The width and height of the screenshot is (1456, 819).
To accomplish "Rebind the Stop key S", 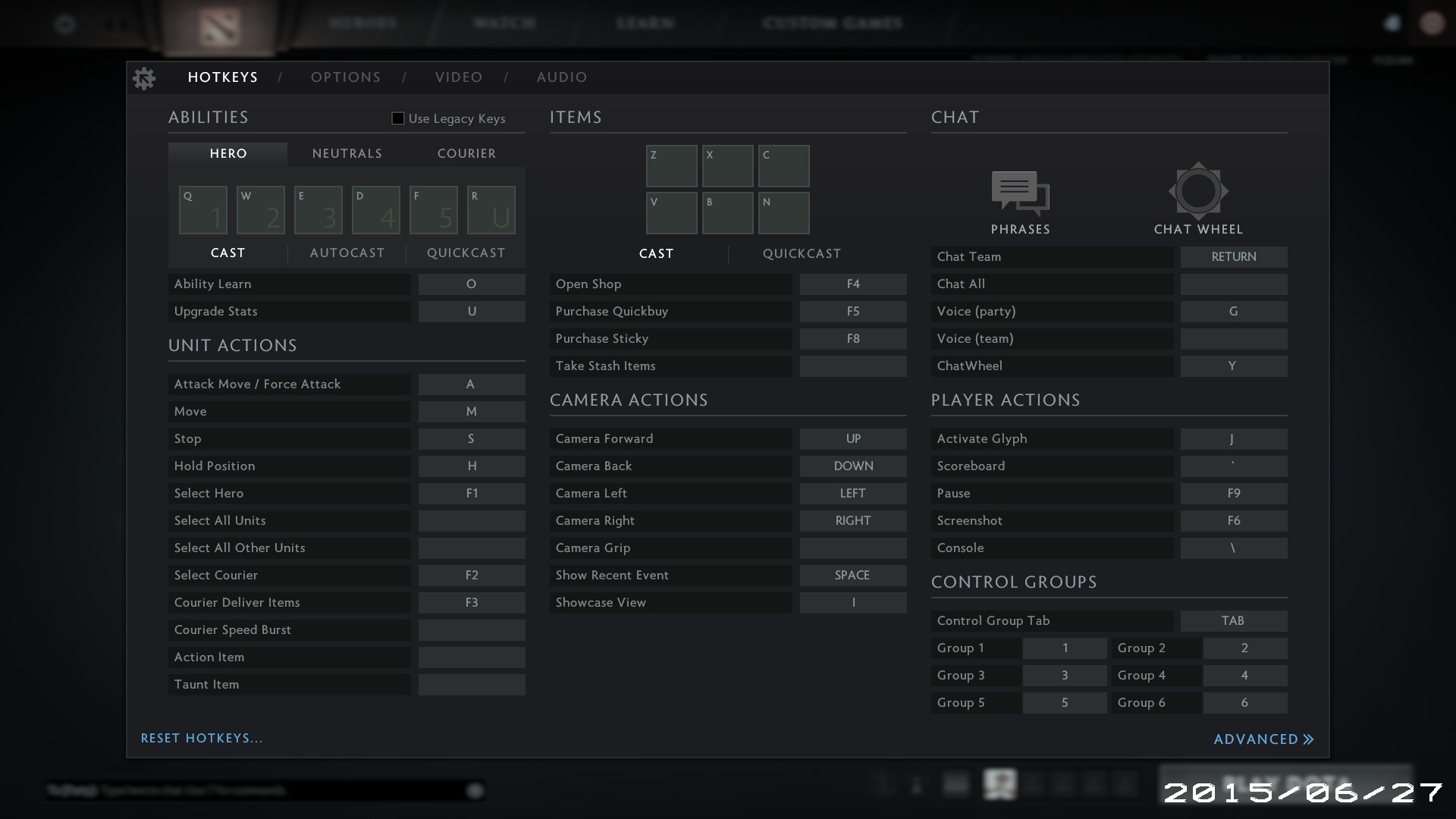I will (472, 439).
